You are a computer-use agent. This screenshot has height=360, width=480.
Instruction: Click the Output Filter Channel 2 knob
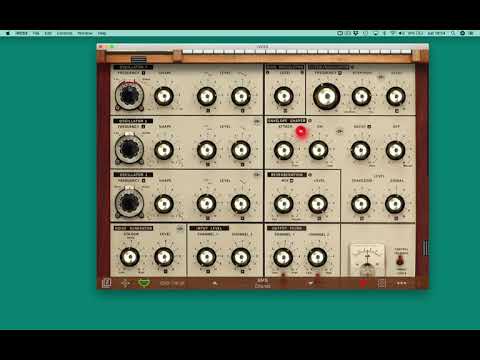pos(317,257)
